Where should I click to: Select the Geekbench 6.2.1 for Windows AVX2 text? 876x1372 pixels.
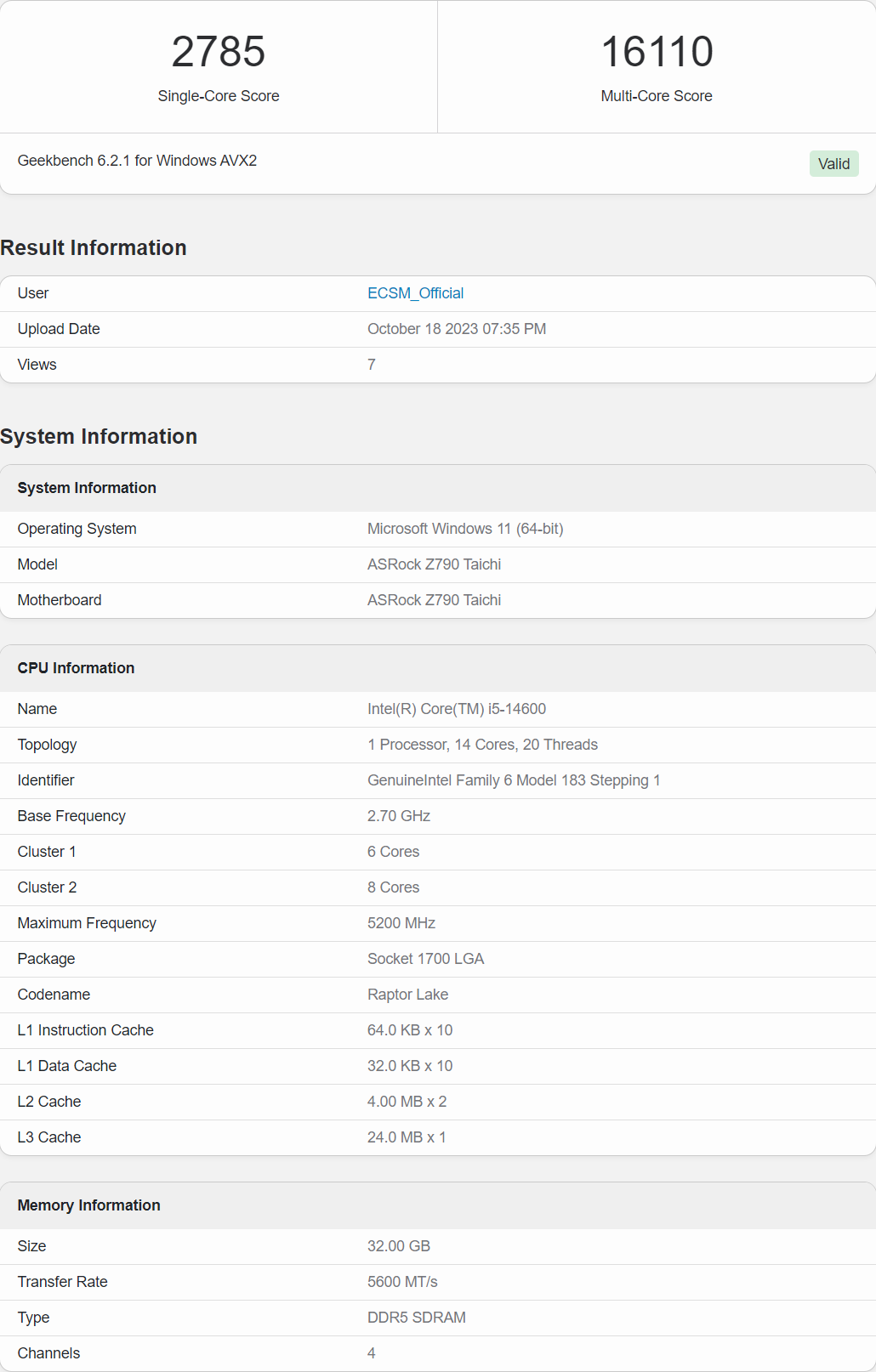coord(137,161)
